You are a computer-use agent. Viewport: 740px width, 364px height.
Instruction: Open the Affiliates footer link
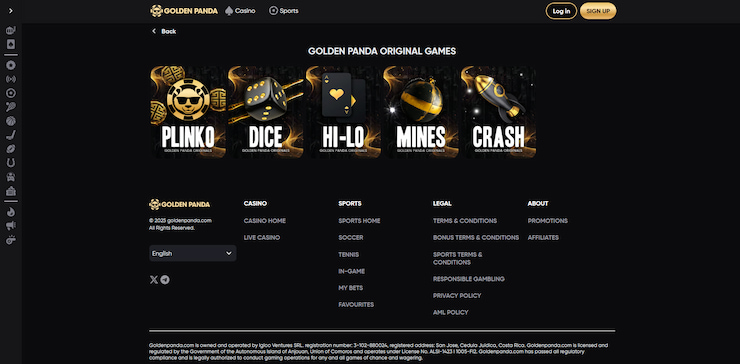(543, 237)
